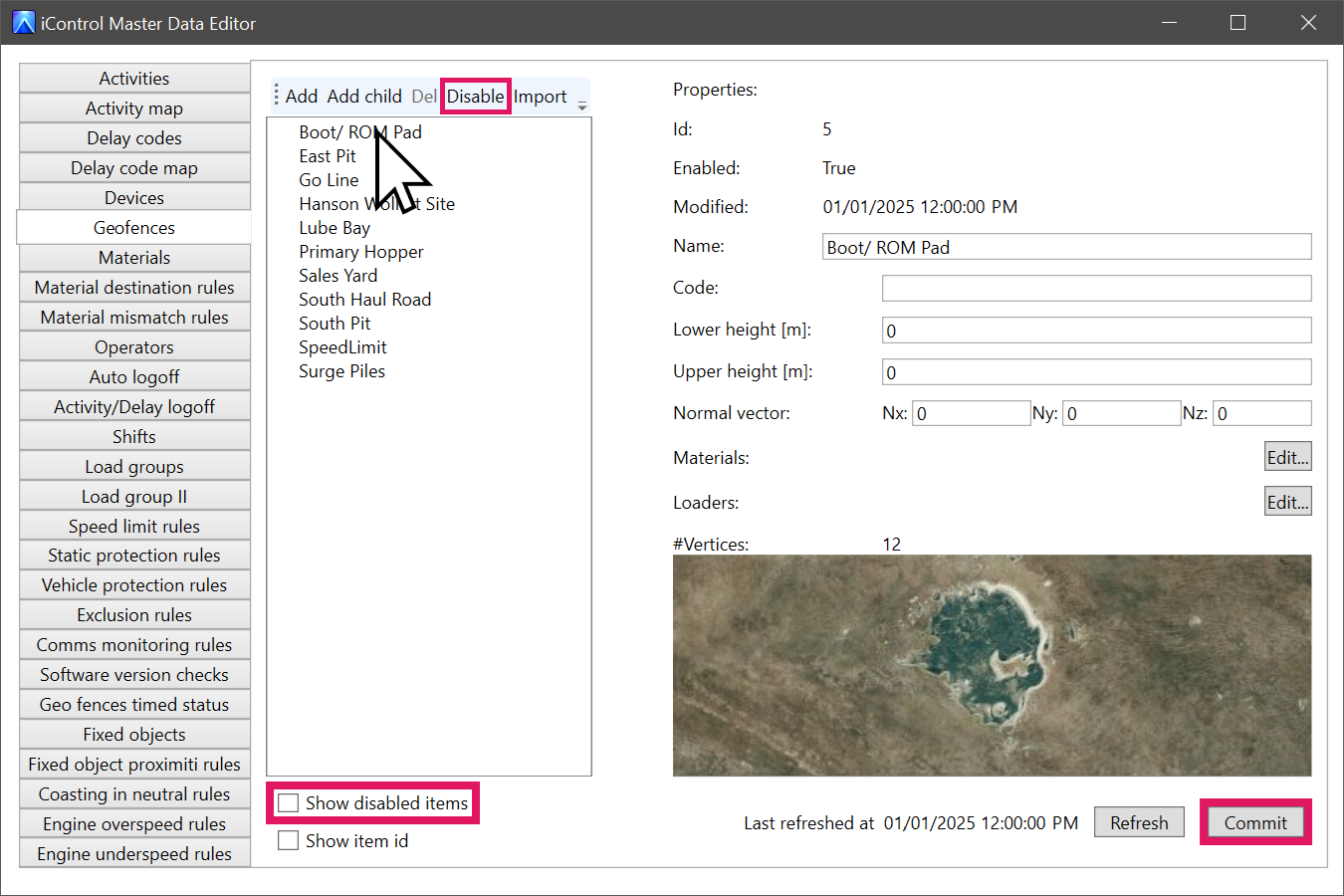This screenshot has width=1344, height=896.
Task: Select Go Line in the list
Action: pos(329,180)
